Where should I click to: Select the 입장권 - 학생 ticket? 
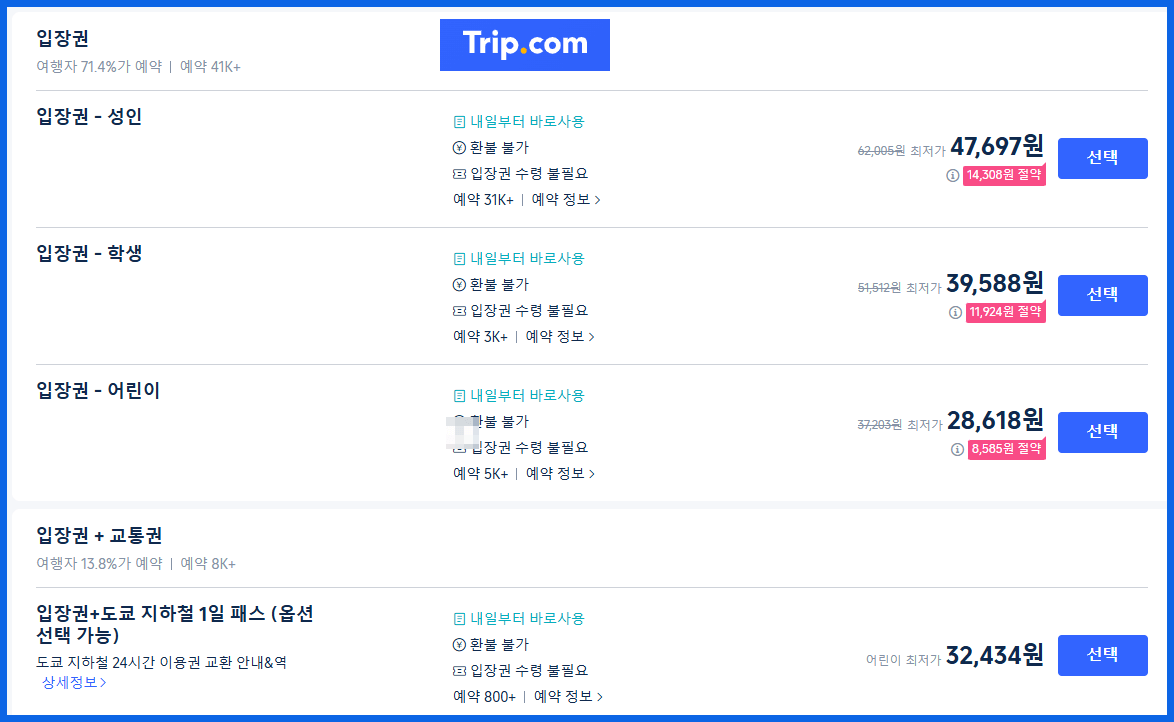tap(1102, 295)
